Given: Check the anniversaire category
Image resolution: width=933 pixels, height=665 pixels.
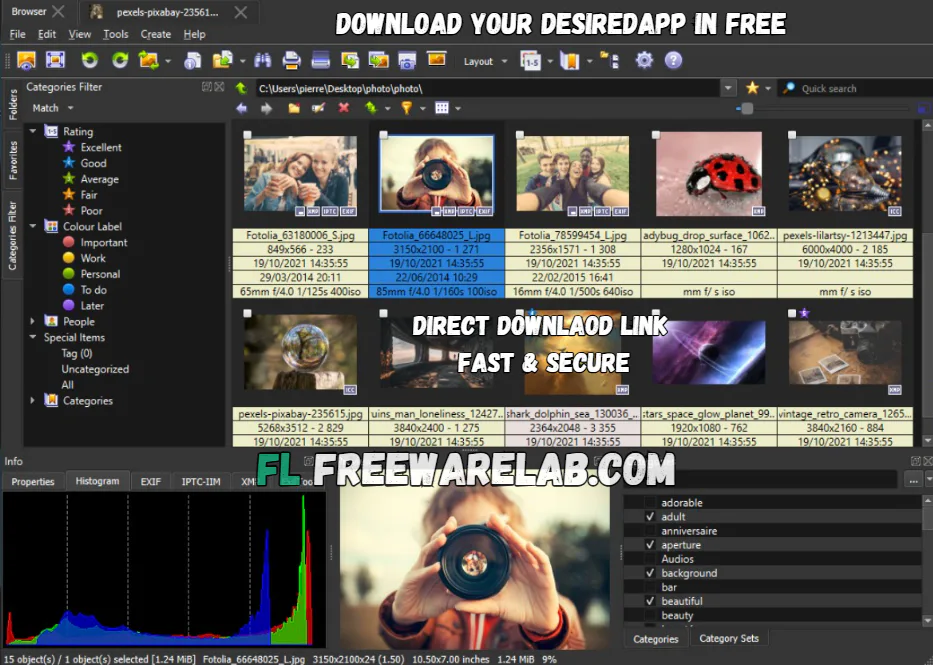Looking at the screenshot, I should [650, 531].
